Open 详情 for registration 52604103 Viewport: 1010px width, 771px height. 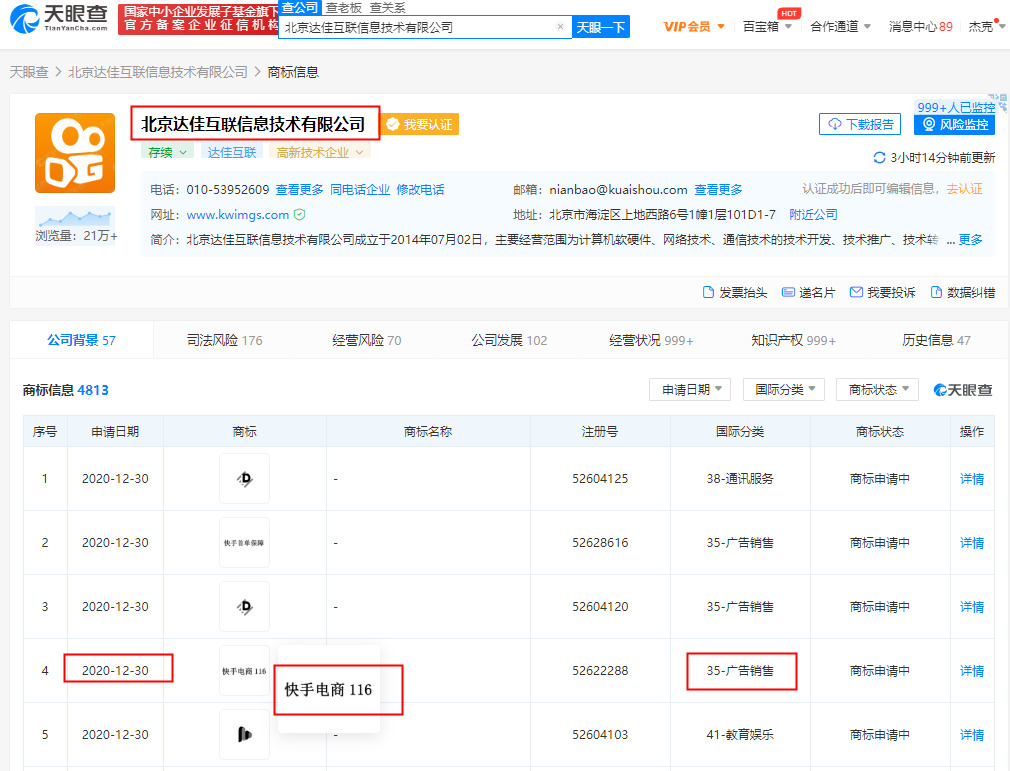click(971, 734)
